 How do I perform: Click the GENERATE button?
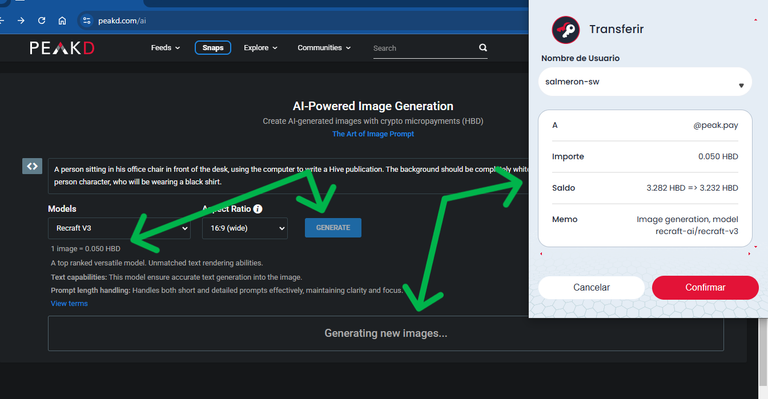(333, 228)
